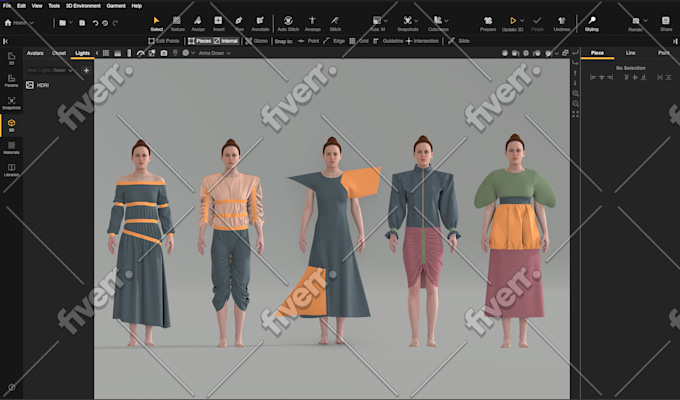Click the undo arrow
The height and width of the screenshot is (400, 680).
tap(95, 23)
